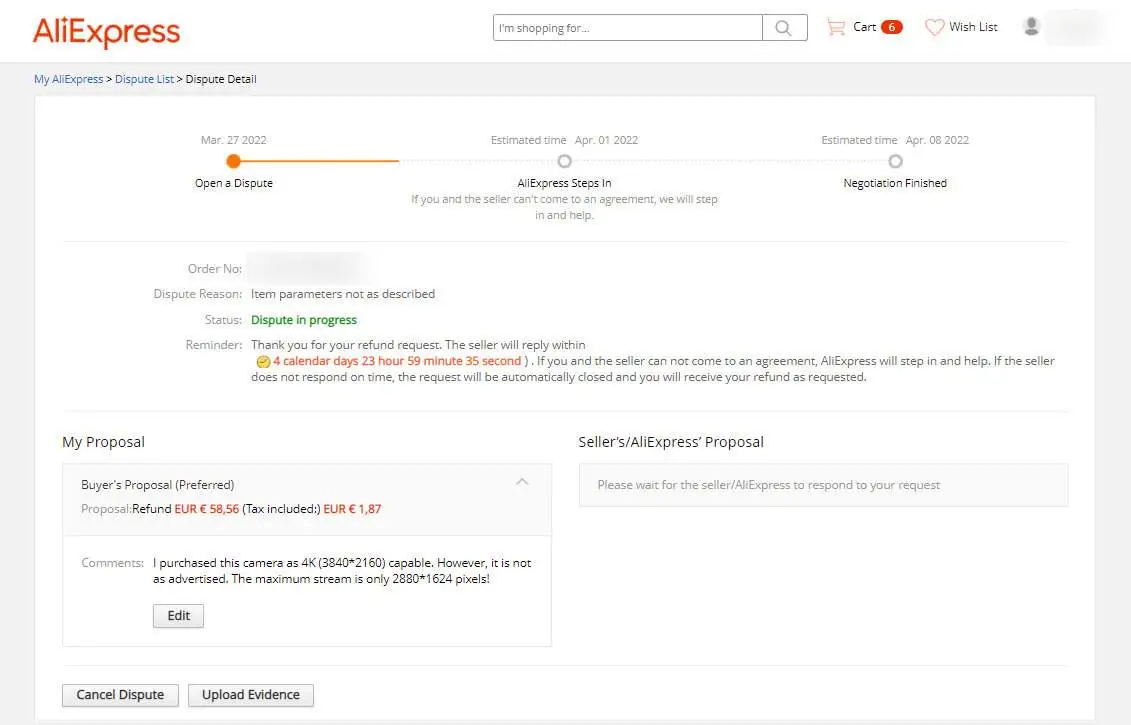Open the user account avatar icon
The width and height of the screenshot is (1131, 725).
click(x=1031, y=26)
